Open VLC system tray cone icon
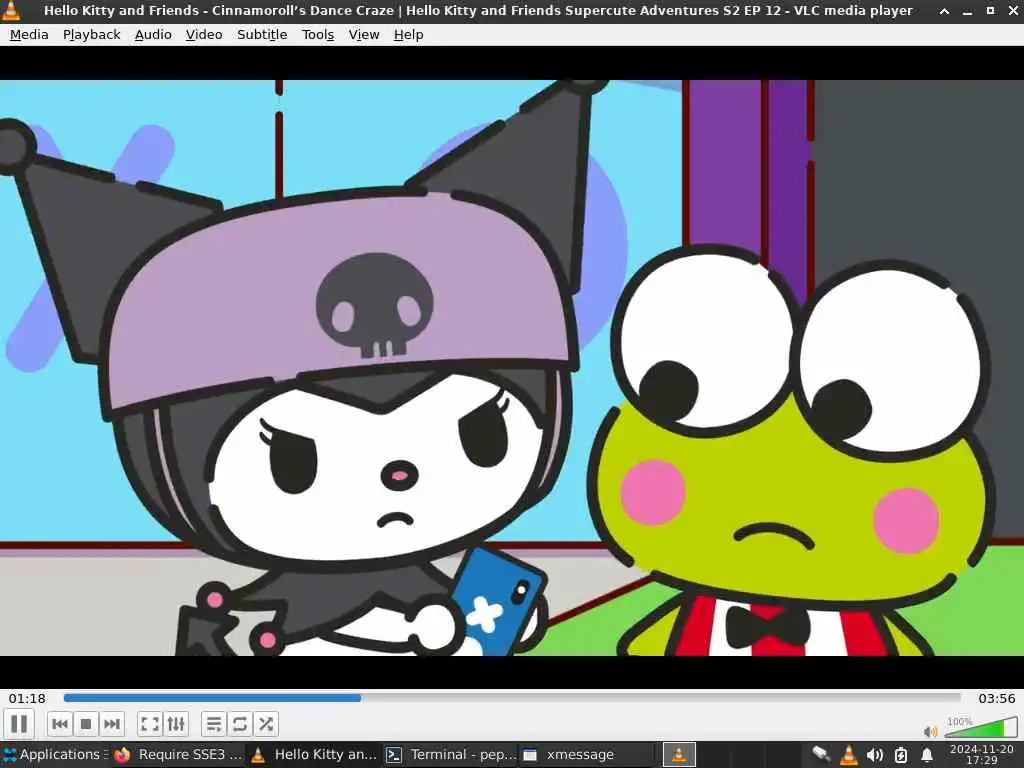 (x=848, y=755)
